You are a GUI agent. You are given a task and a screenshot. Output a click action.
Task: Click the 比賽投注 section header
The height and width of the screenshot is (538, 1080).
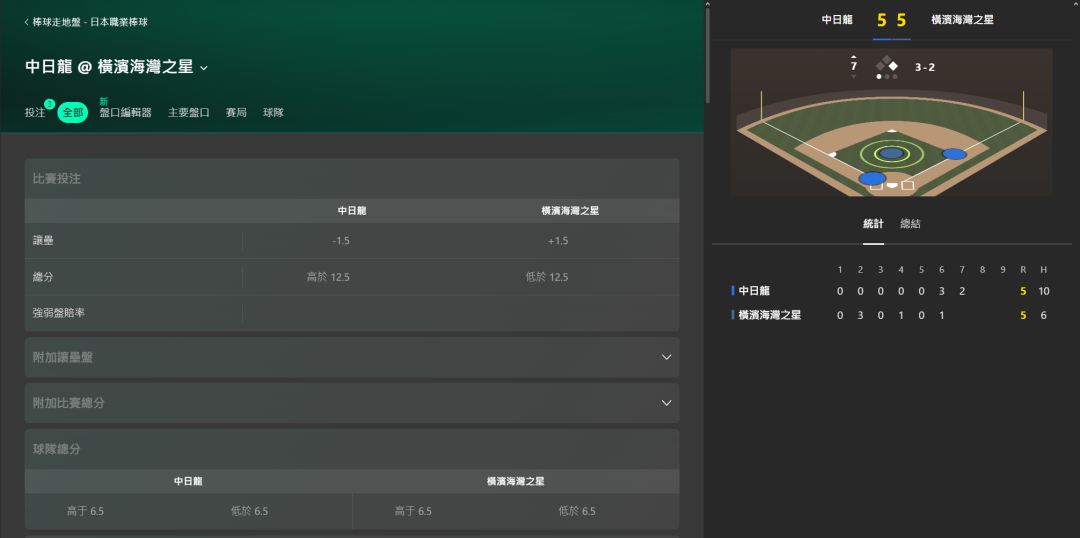(352, 179)
